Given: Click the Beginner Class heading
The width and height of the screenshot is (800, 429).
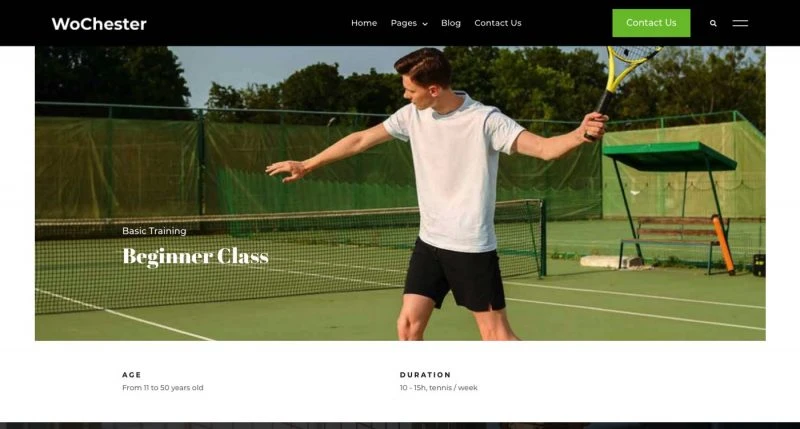Looking at the screenshot, I should click(x=195, y=256).
